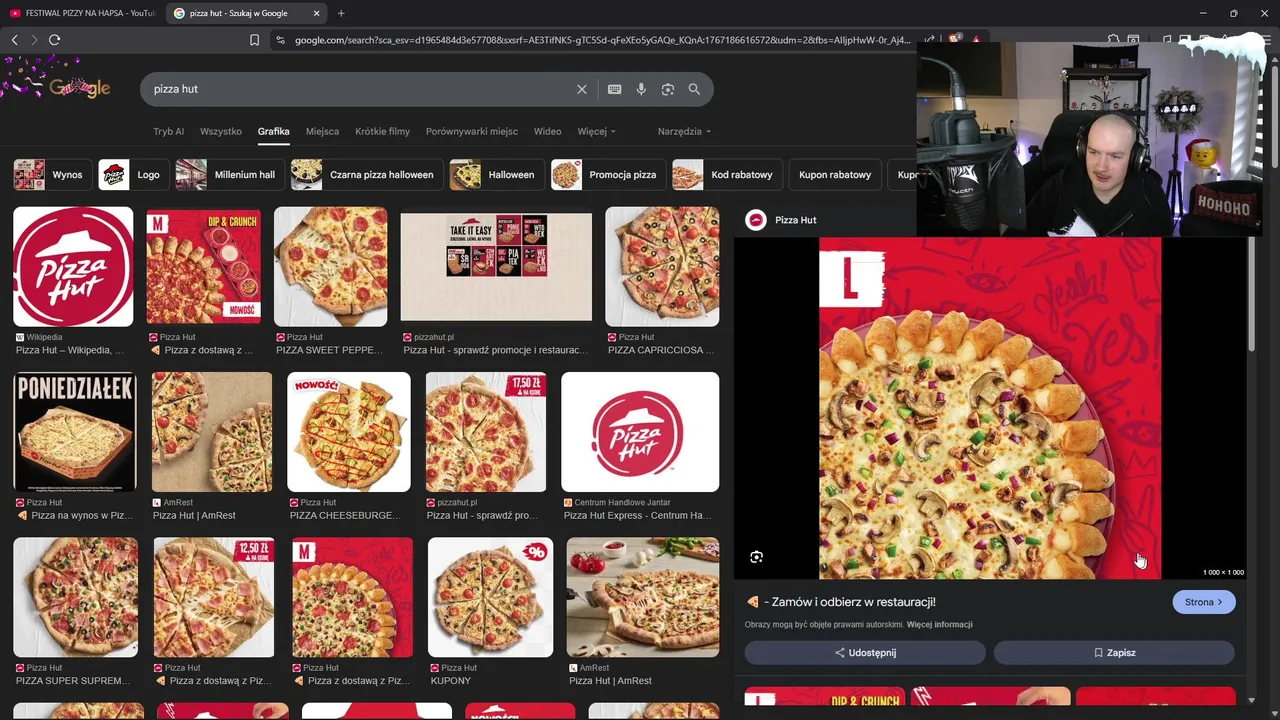
Task: Open the Google logo homepage link
Action: click(79, 88)
